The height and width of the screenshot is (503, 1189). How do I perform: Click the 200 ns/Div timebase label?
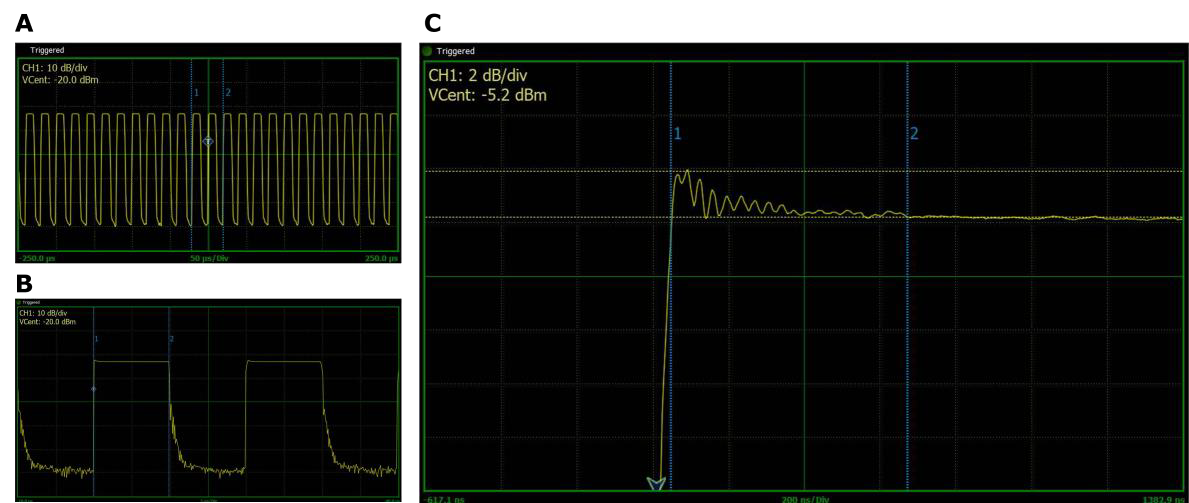806,498
